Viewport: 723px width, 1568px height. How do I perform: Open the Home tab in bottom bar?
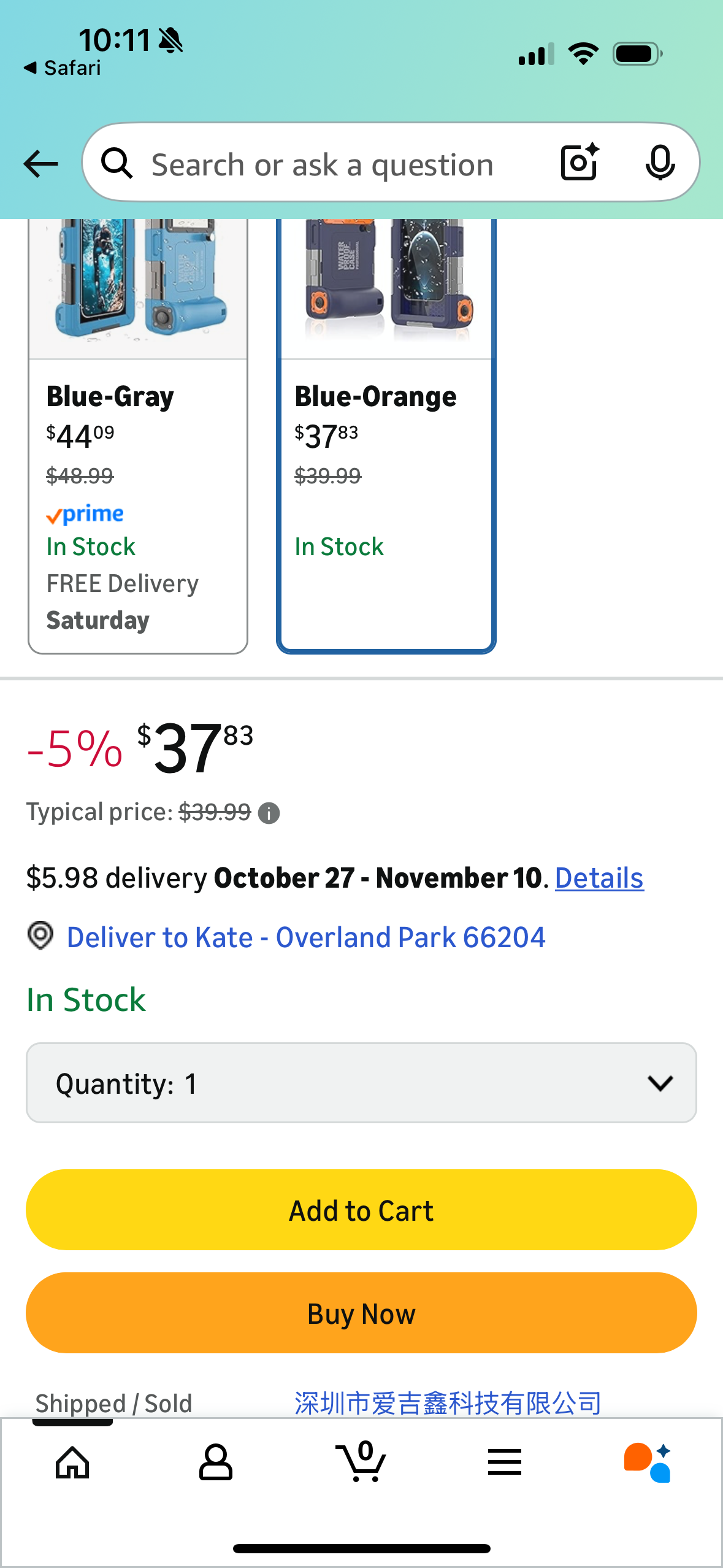pos(72,1462)
